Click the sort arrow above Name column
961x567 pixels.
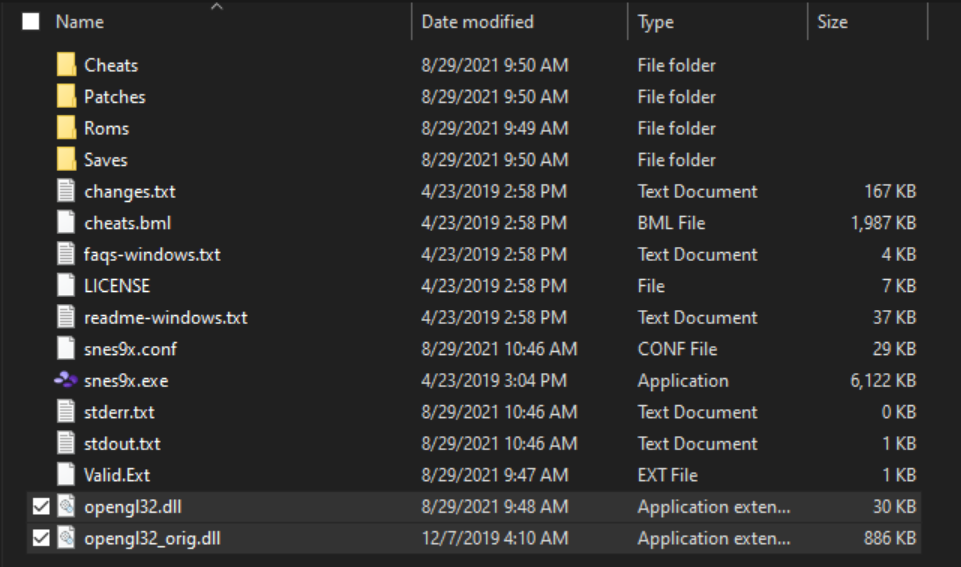click(216, 7)
